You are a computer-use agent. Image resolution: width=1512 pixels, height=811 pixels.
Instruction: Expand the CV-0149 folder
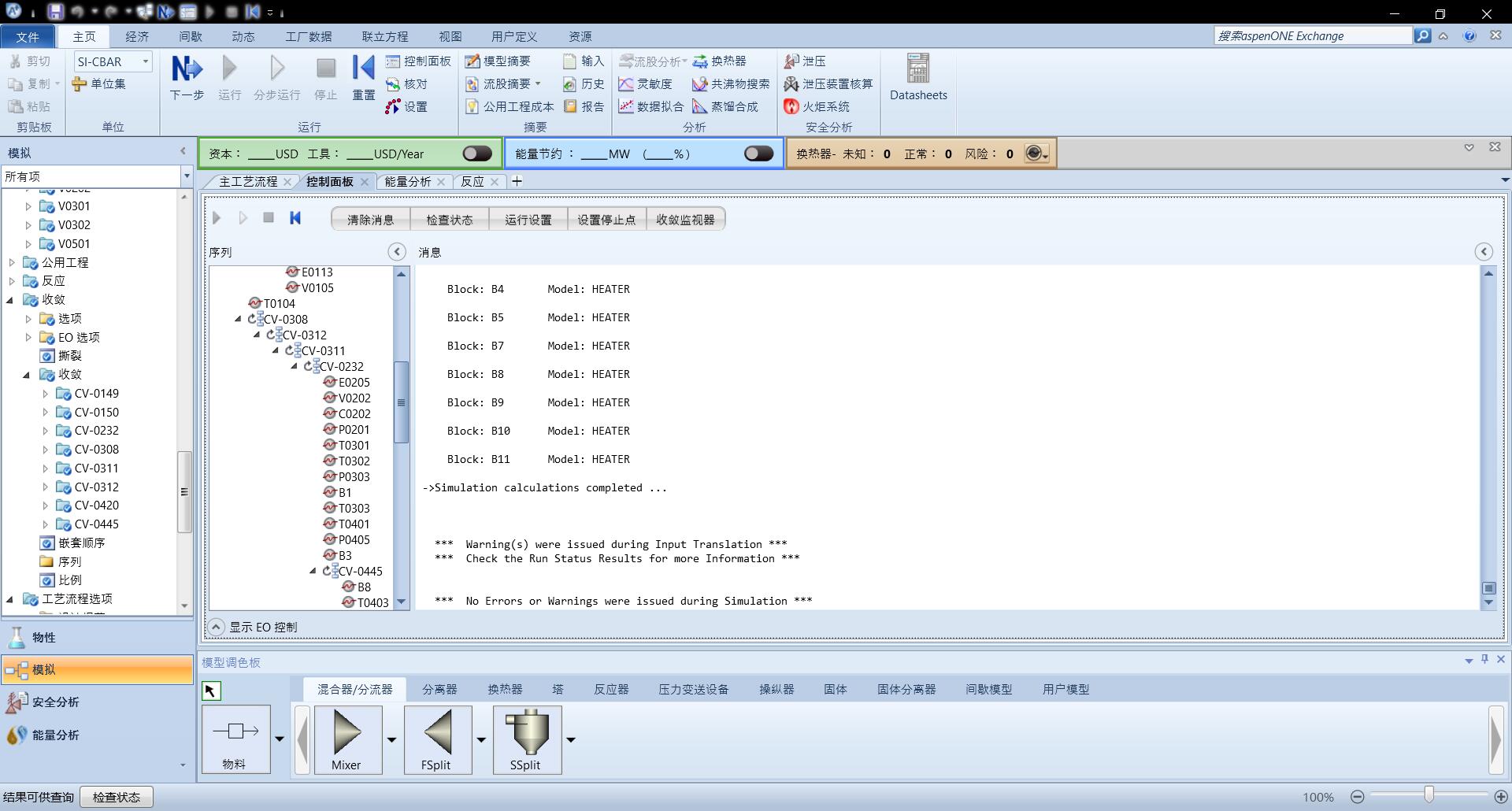click(45, 394)
